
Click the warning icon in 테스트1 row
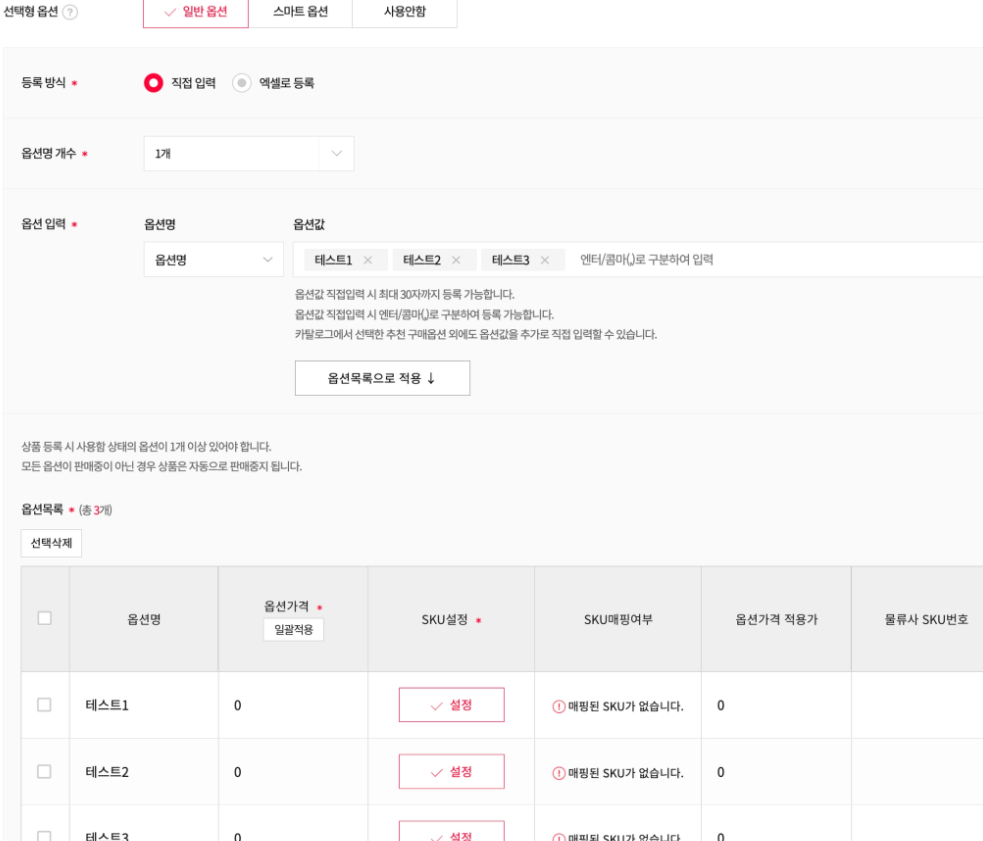(x=558, y=706)
